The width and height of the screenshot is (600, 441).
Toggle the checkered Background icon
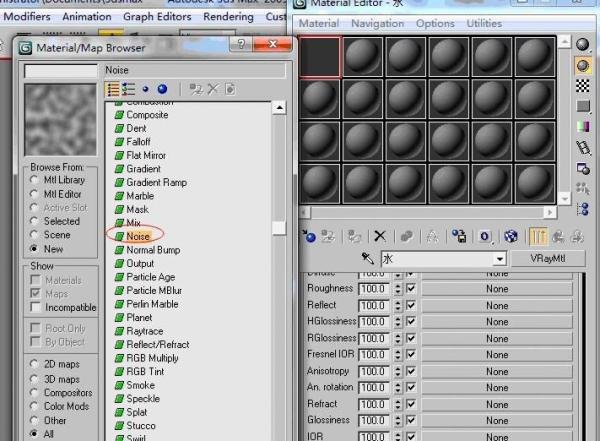[x=583, y=86]
